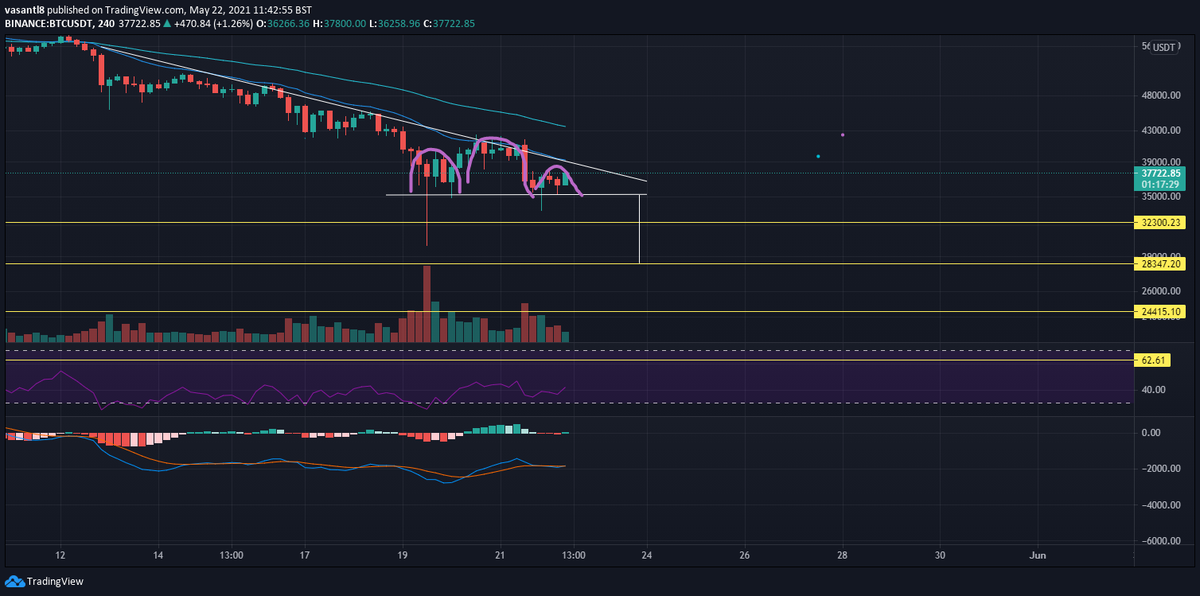Click the RSI 40.00 axis label

click(1154, 390)
